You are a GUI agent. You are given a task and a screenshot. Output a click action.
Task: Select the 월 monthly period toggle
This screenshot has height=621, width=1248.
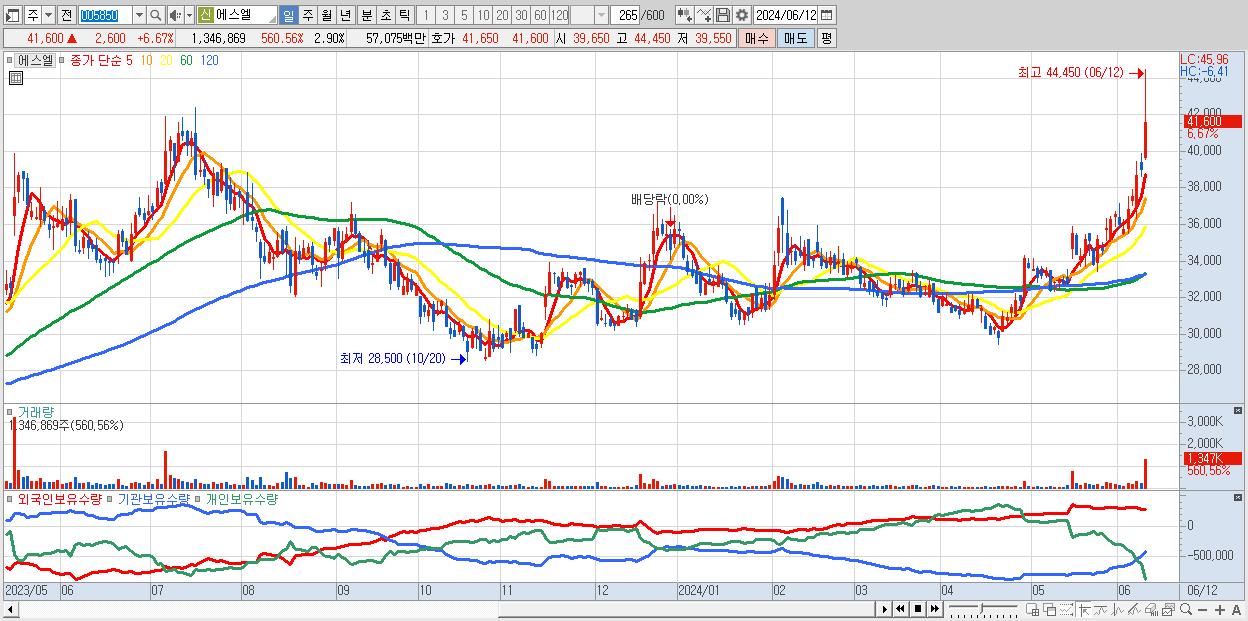point(326,15)
